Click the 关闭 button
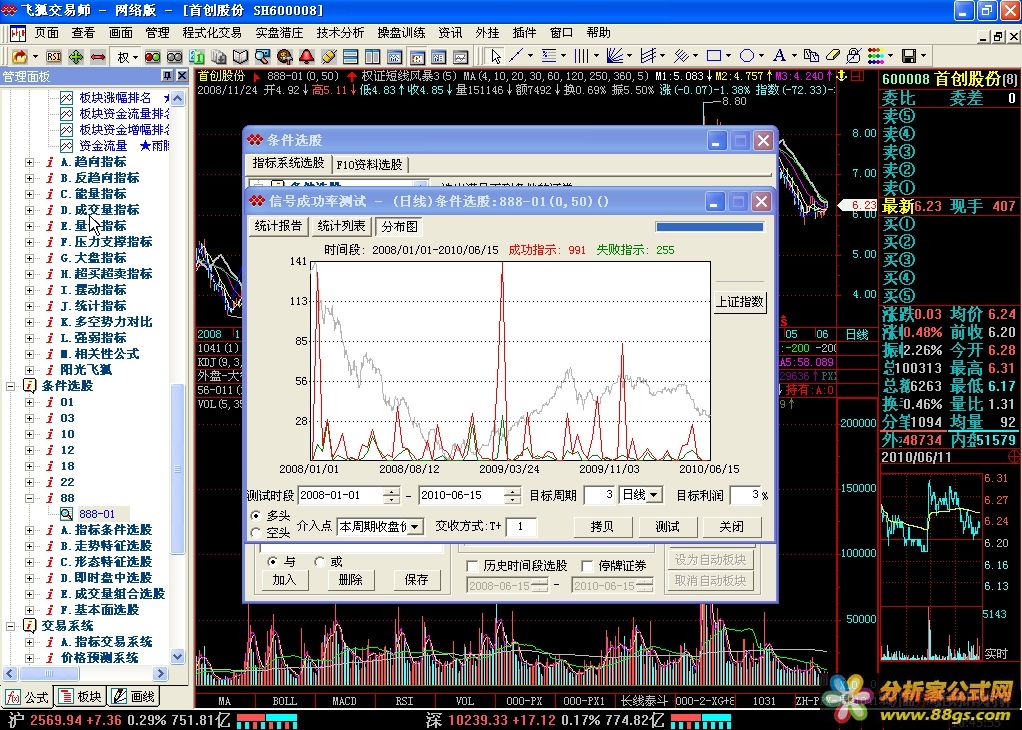Viewport: 1022px width, 730px height. click(x=731, y=526)
